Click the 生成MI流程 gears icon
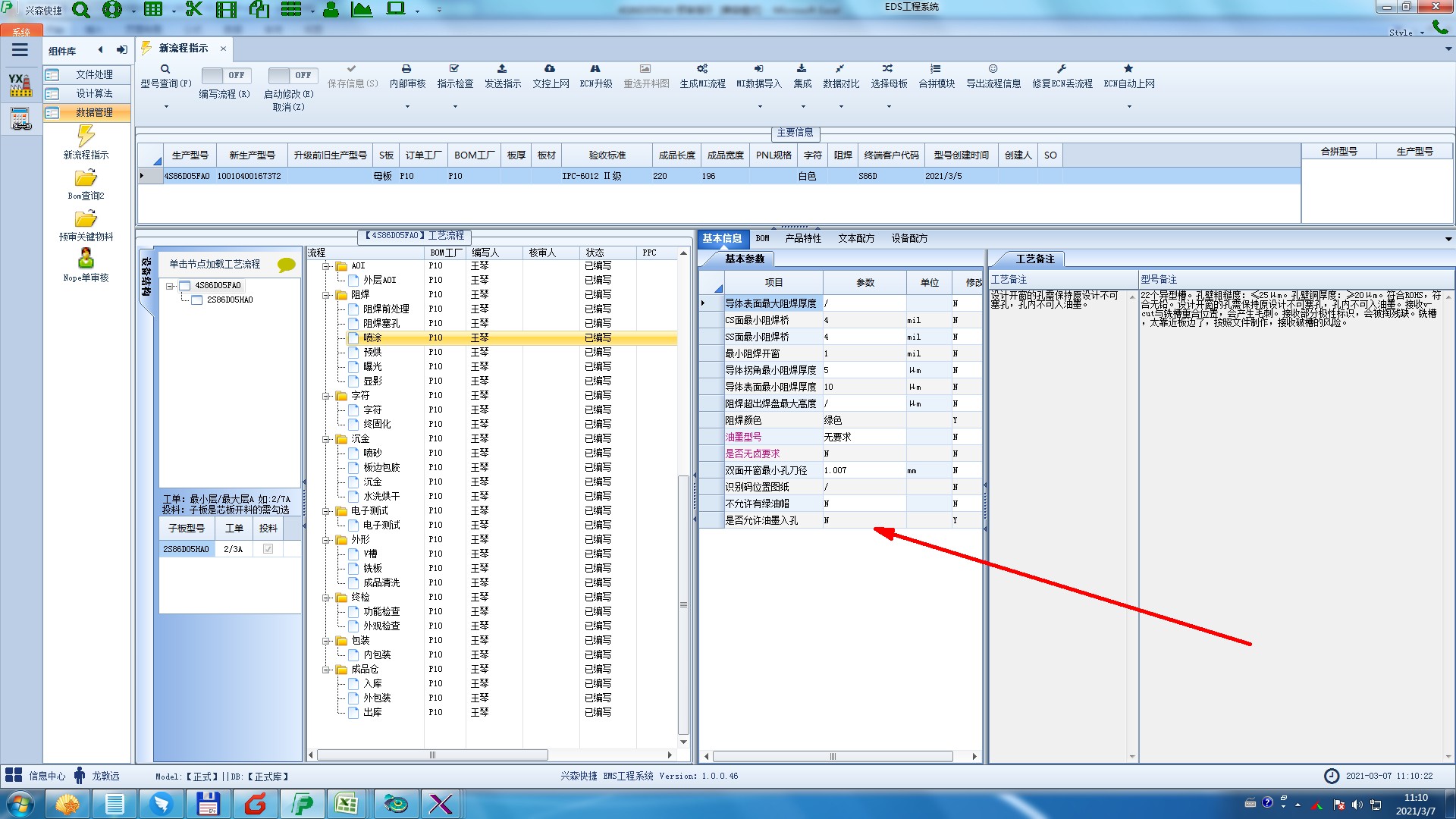 [x=702, y=69]
